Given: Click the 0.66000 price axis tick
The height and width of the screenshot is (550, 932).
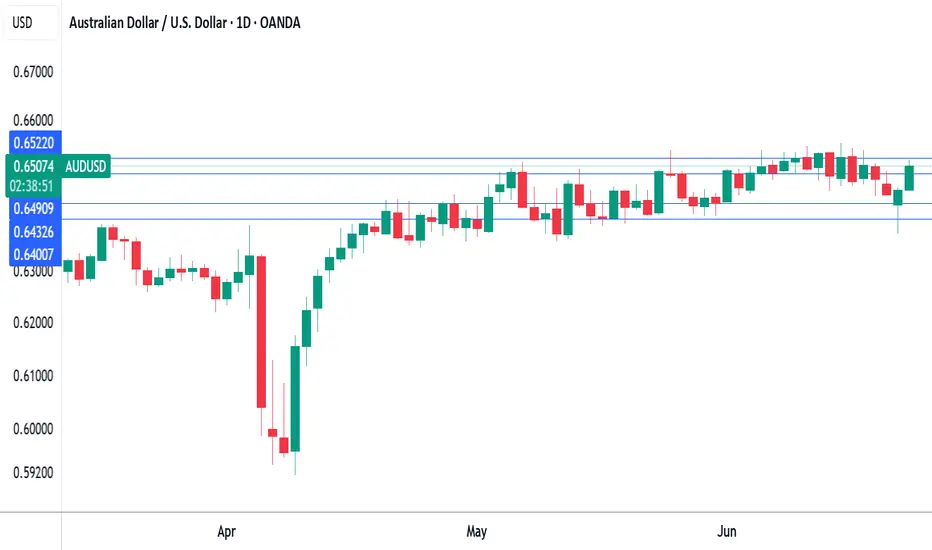Looking at the screenshot, I should pyautogui.click(x=33, y=121).
